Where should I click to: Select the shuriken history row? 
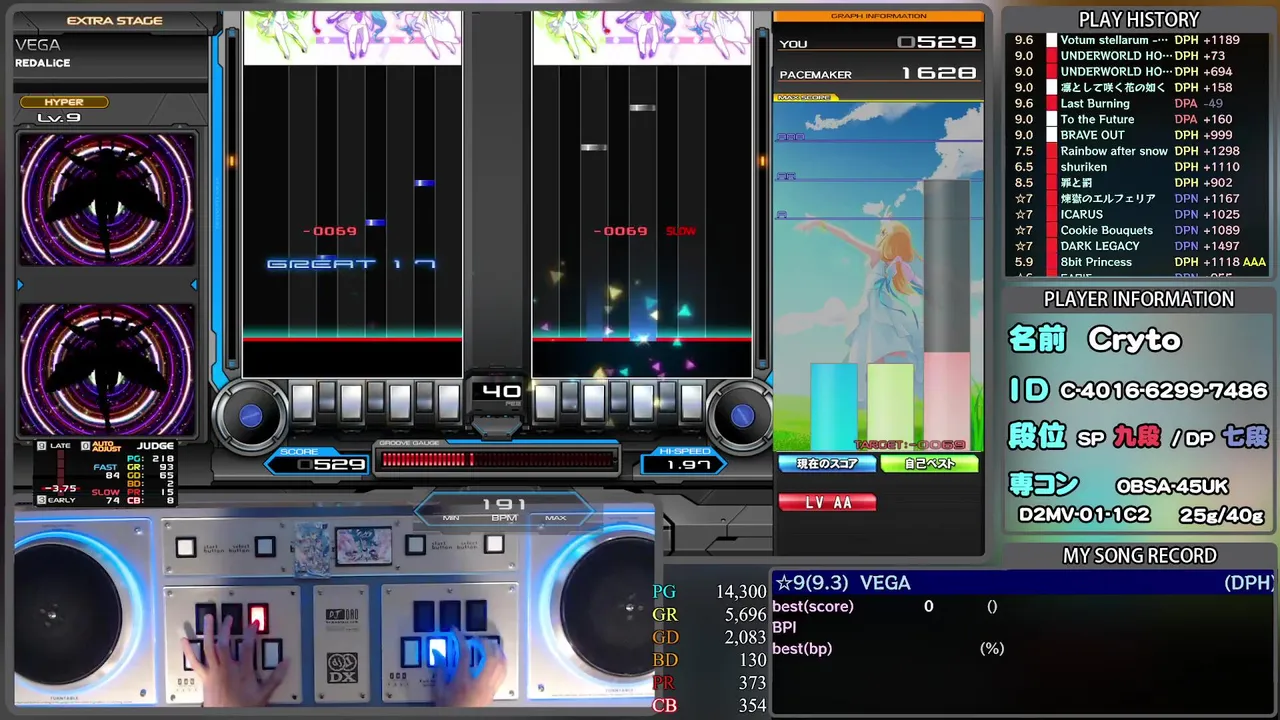tap(1139, 167)
